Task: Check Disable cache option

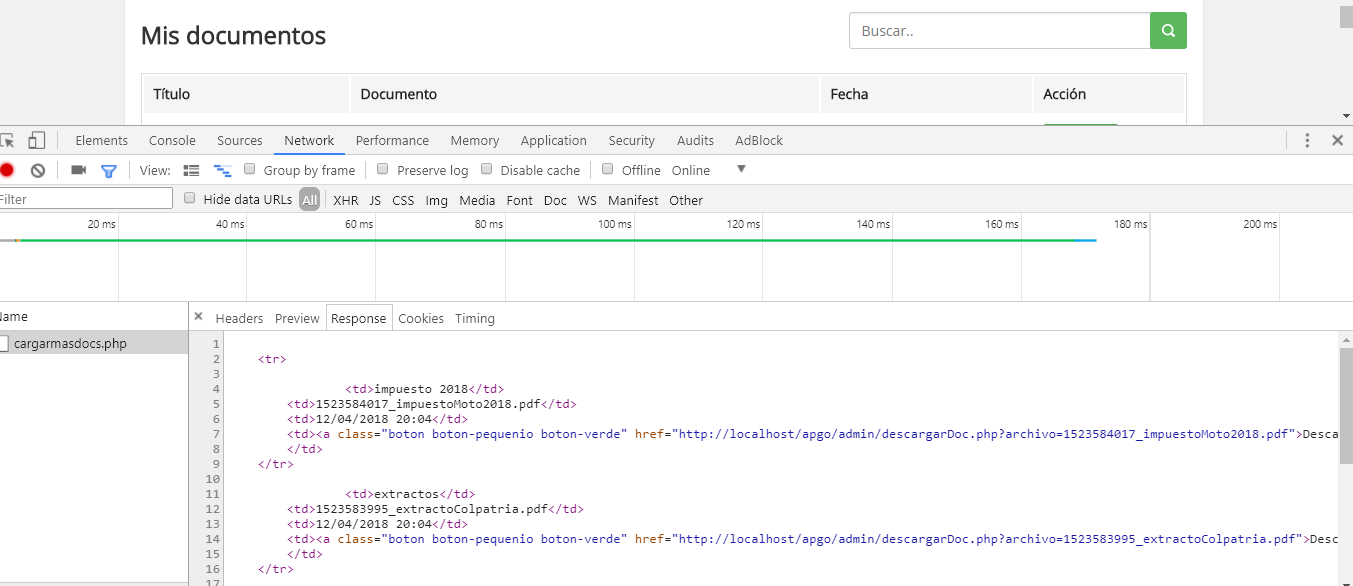Action: click(487, 169)
